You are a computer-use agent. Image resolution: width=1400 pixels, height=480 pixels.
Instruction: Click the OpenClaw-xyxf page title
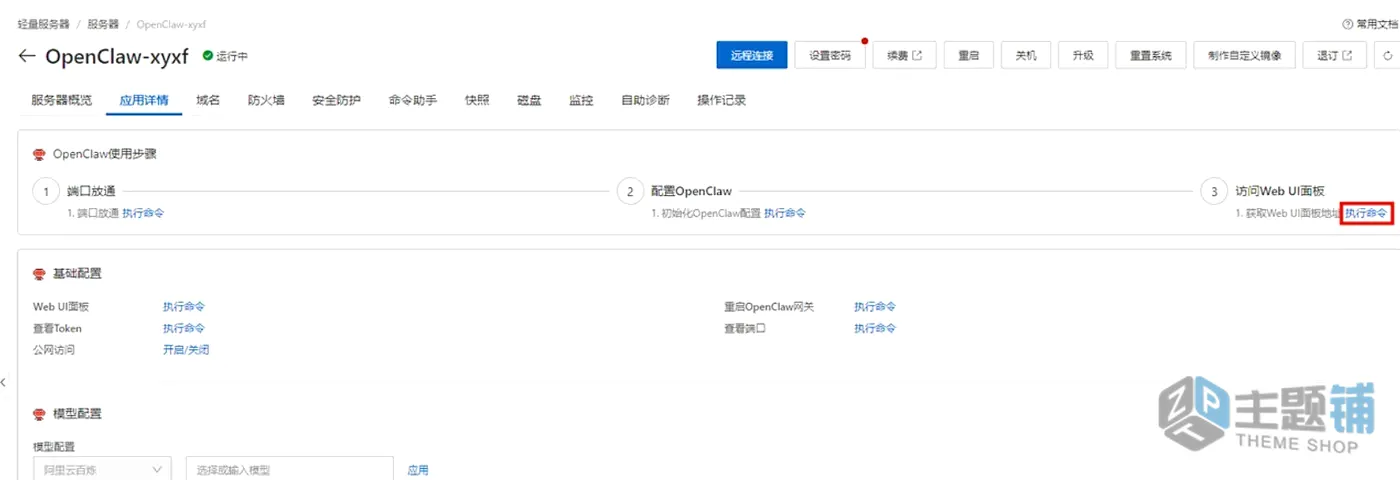coord(117,56)
